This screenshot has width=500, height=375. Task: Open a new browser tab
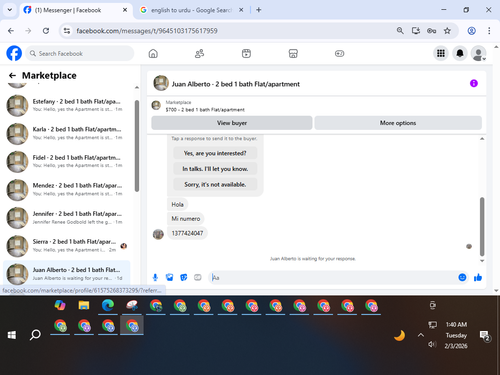click(258, 10)
